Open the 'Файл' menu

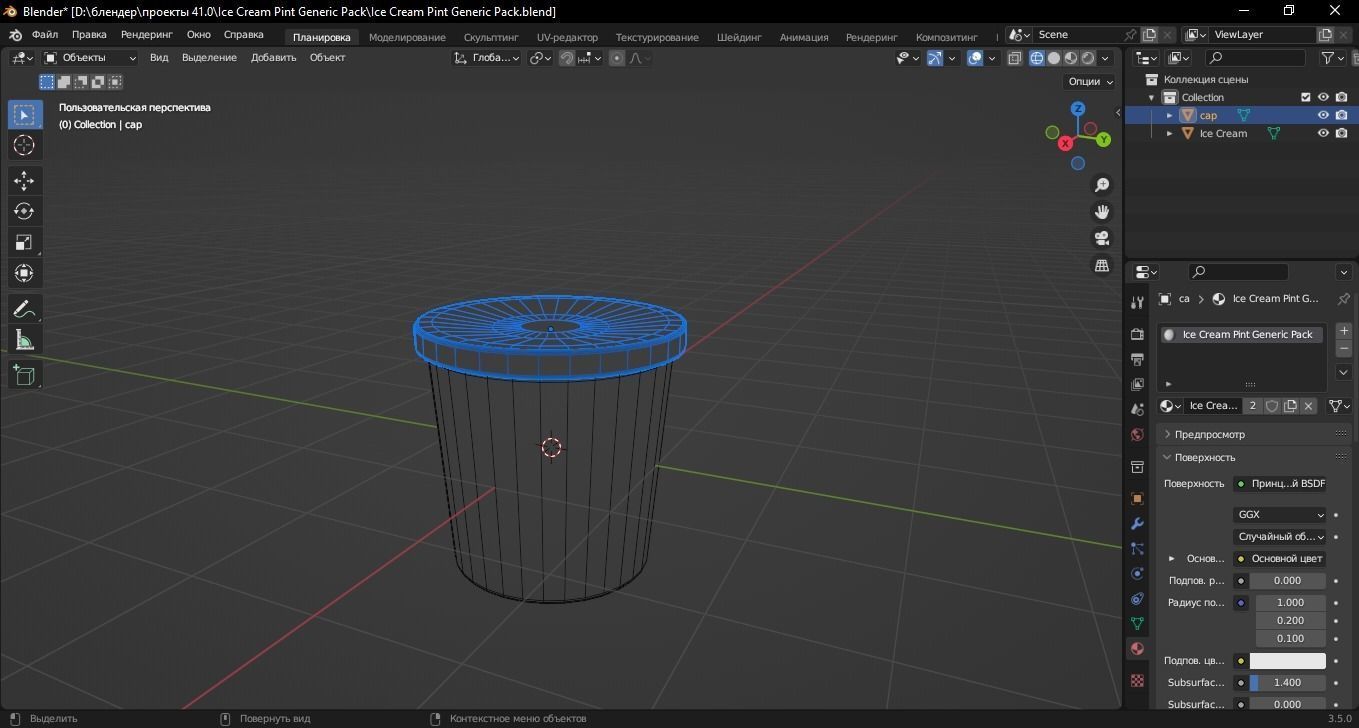tap(45, 35)
